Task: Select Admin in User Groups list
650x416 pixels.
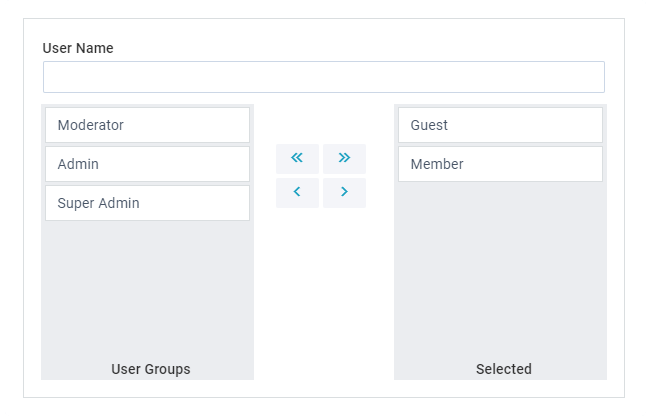Action: click(148, 164)
